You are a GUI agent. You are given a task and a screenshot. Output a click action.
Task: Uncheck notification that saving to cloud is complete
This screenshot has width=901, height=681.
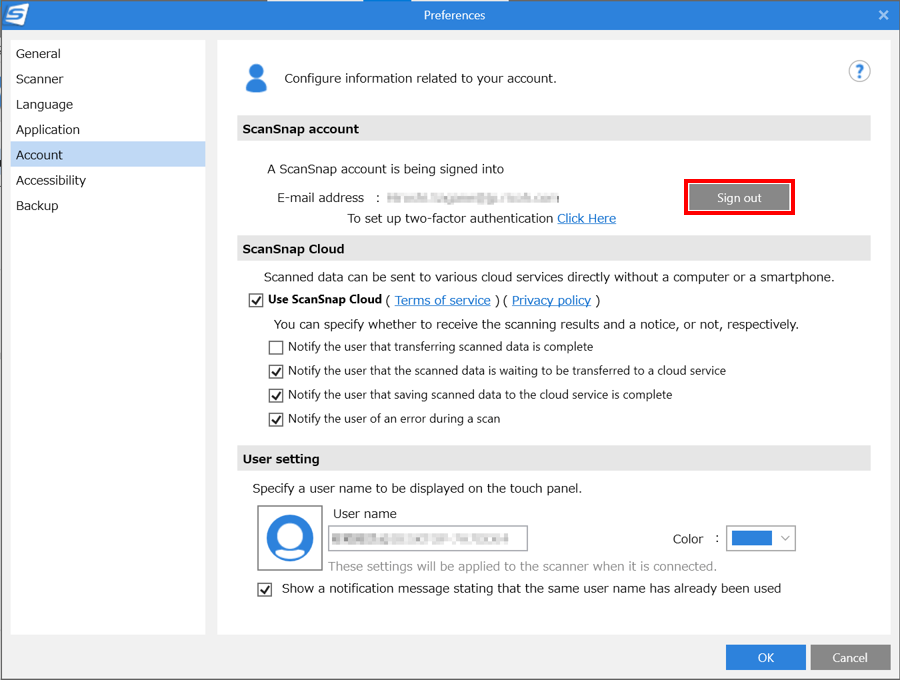click(276, 395)
